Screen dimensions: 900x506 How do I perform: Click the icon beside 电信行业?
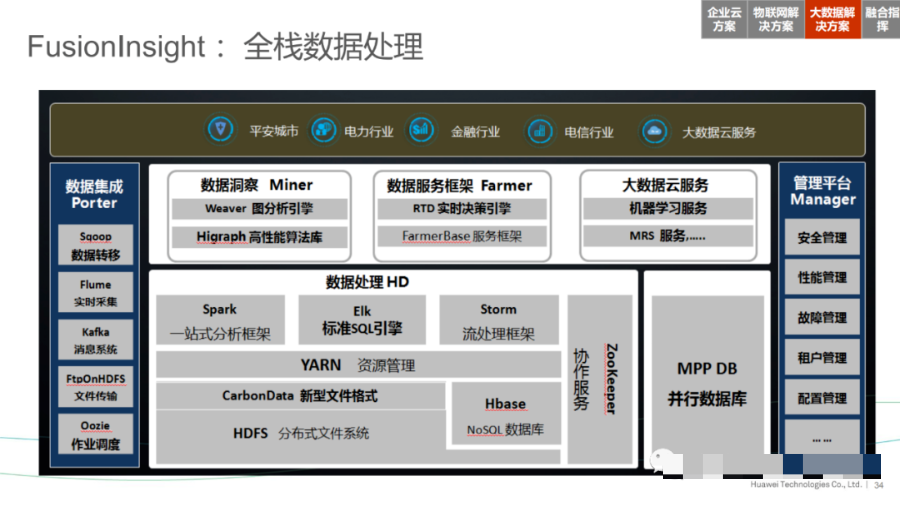point(540,131)
